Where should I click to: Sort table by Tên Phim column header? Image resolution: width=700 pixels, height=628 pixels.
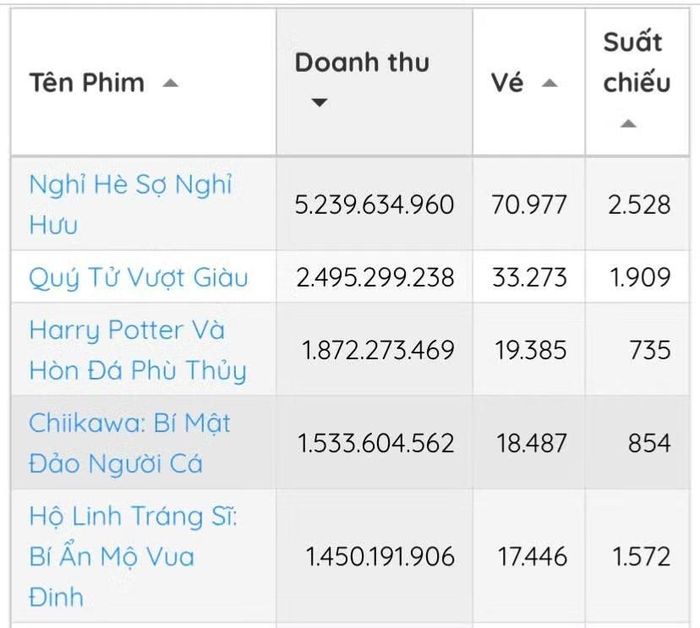[x=87, y=83]
